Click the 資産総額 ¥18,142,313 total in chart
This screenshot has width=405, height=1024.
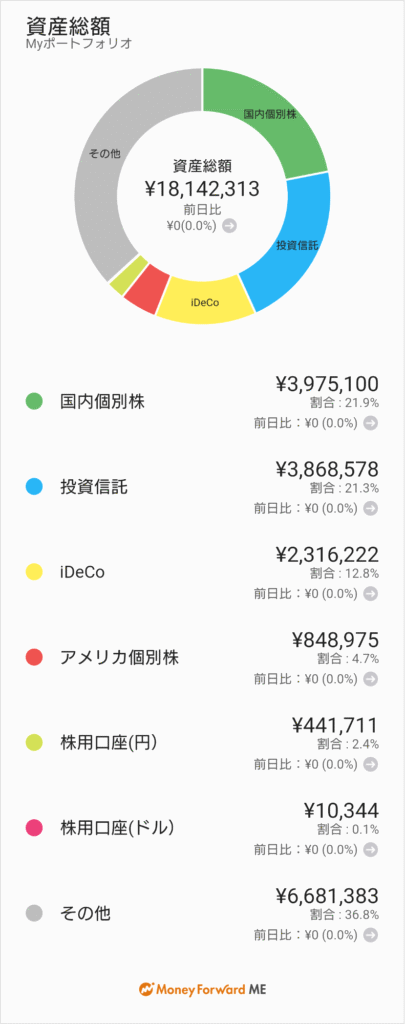click(202, 179)
